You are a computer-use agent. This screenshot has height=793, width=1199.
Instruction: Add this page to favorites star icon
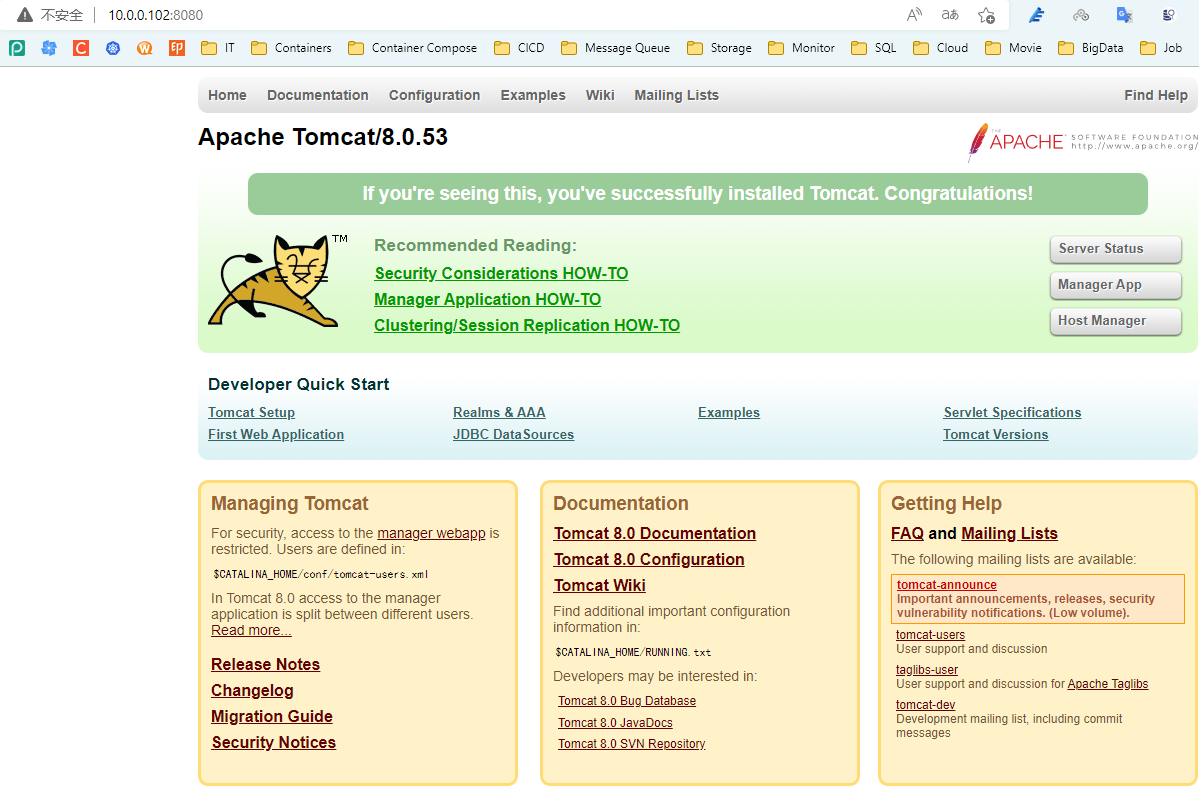[x=986, y=15]
